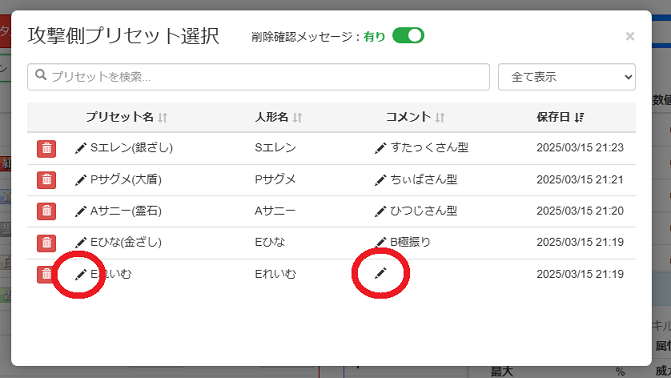671x378 pixels.
Task: Edit comment ちぃぱさん型 pencil icon
Action: pyautogui.click(x=380, y=180)
